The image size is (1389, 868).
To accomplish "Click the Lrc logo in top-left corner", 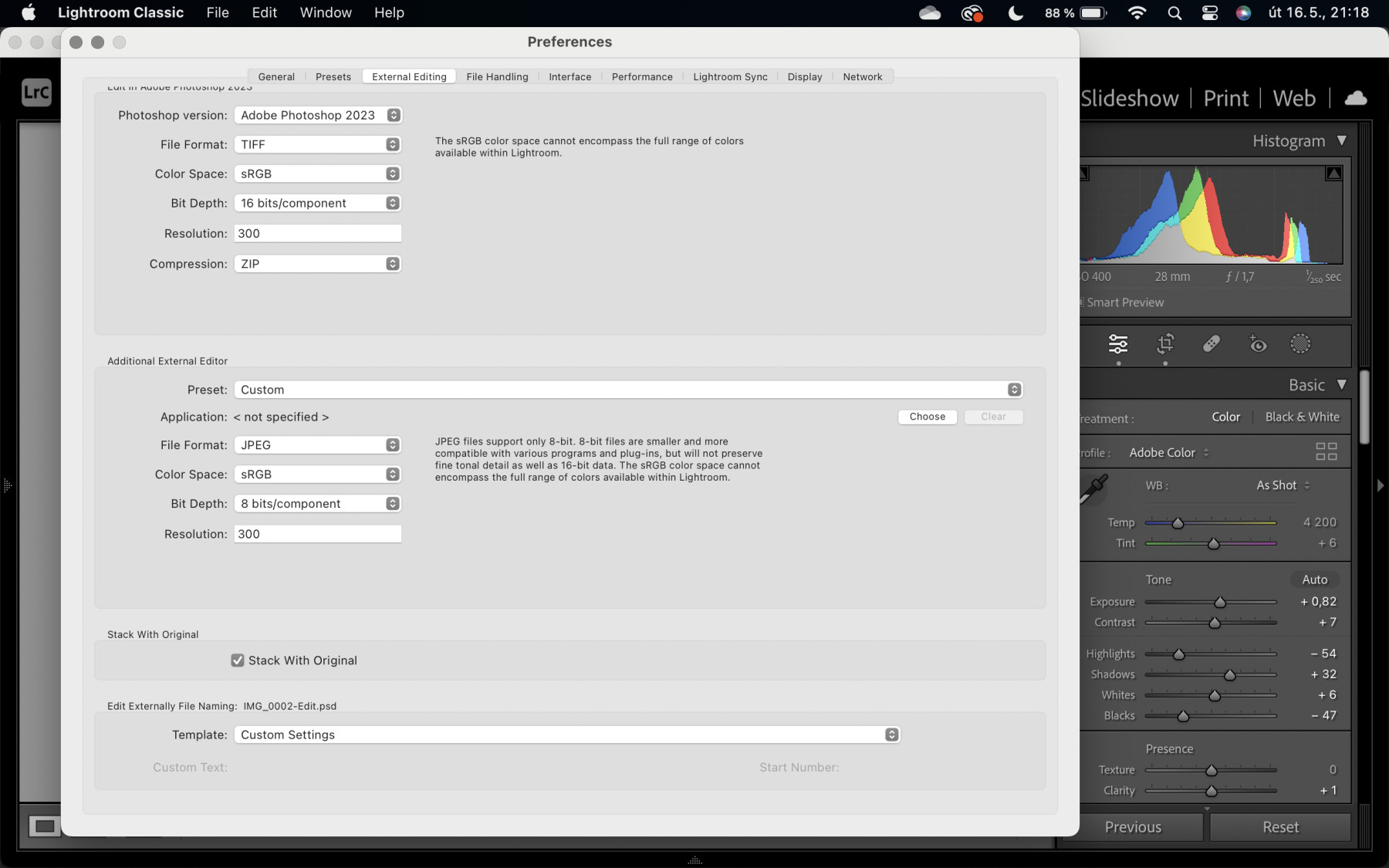I will [36, 93].
